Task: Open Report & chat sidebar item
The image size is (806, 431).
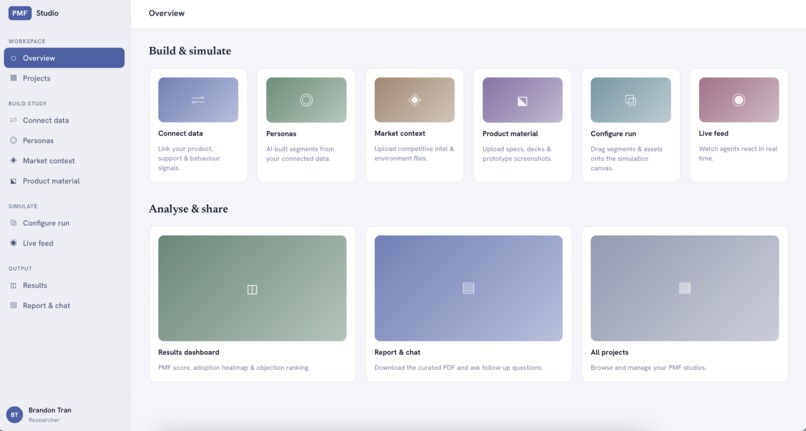Action: click(64, 306)
